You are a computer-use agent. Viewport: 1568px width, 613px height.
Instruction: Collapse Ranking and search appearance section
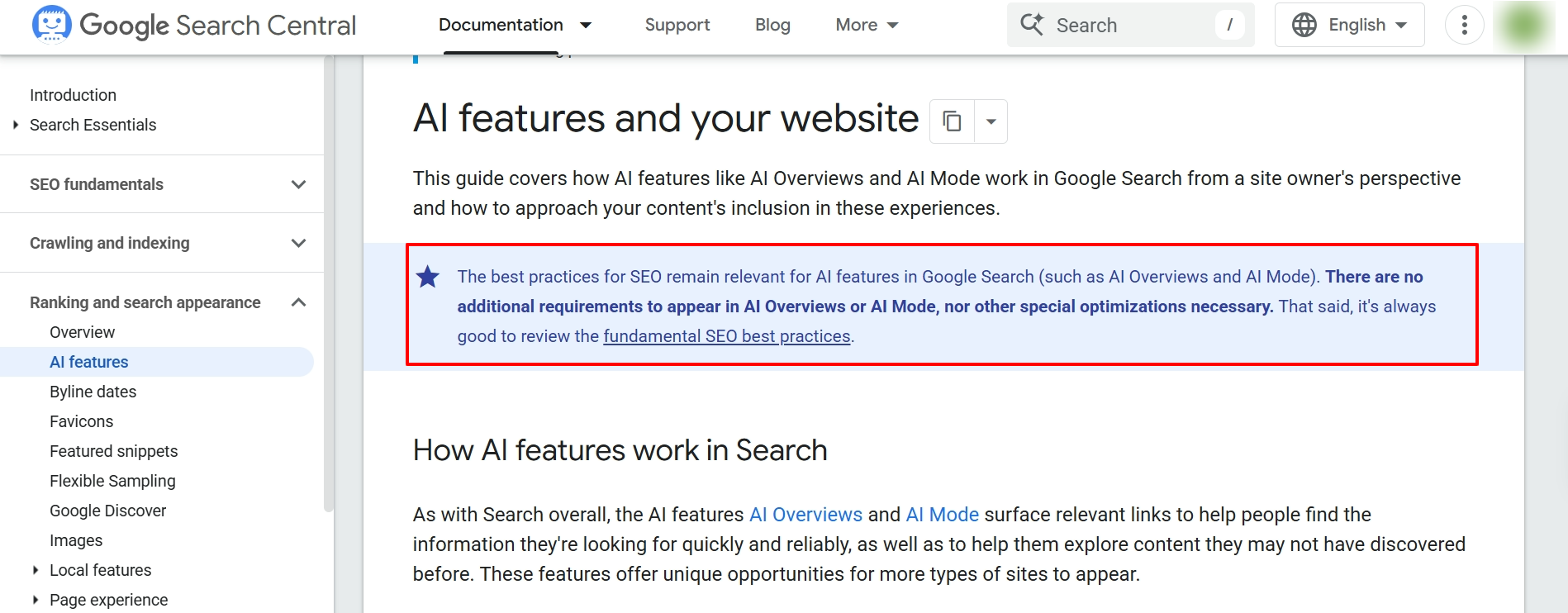298,302
